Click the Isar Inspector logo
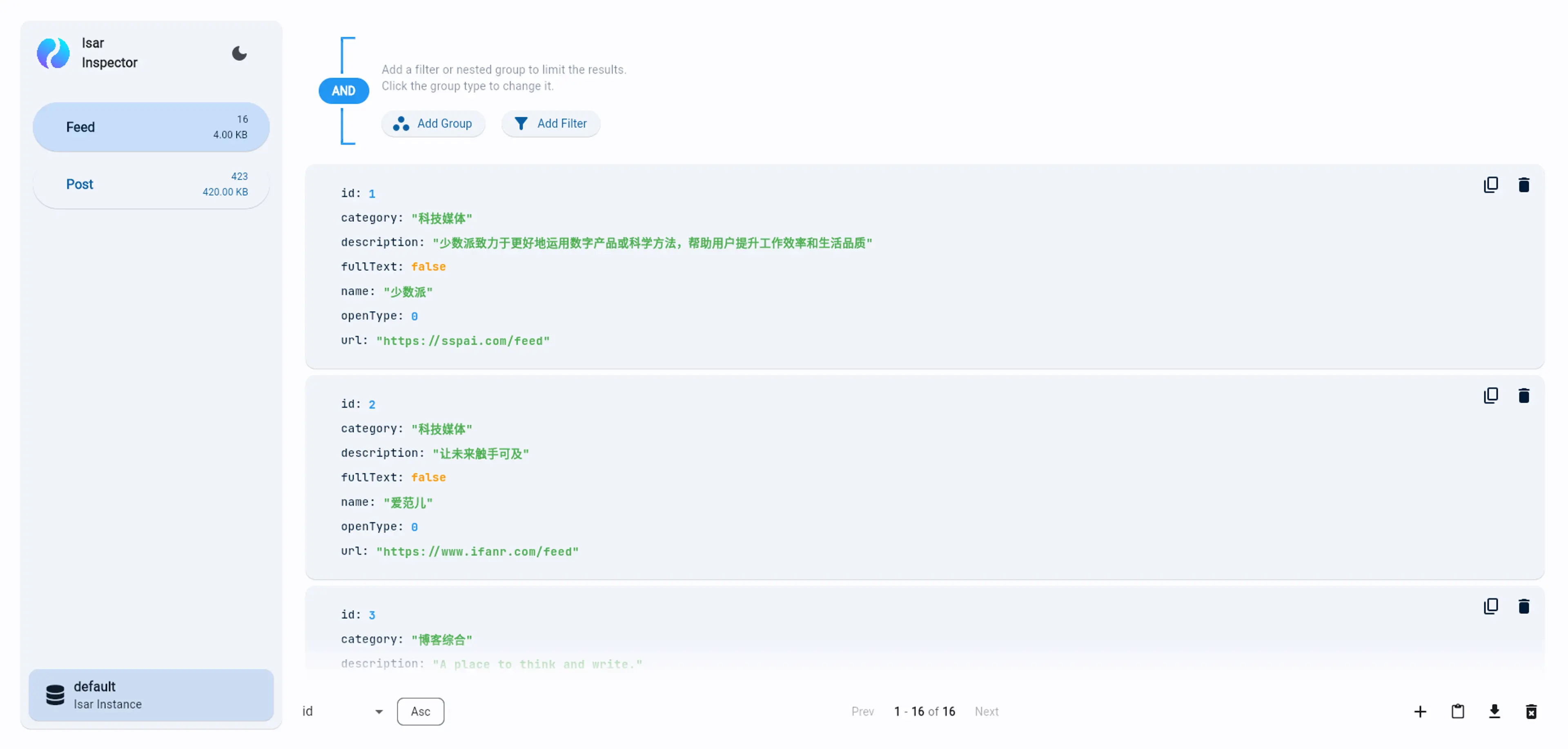 [x=53, y=53]
